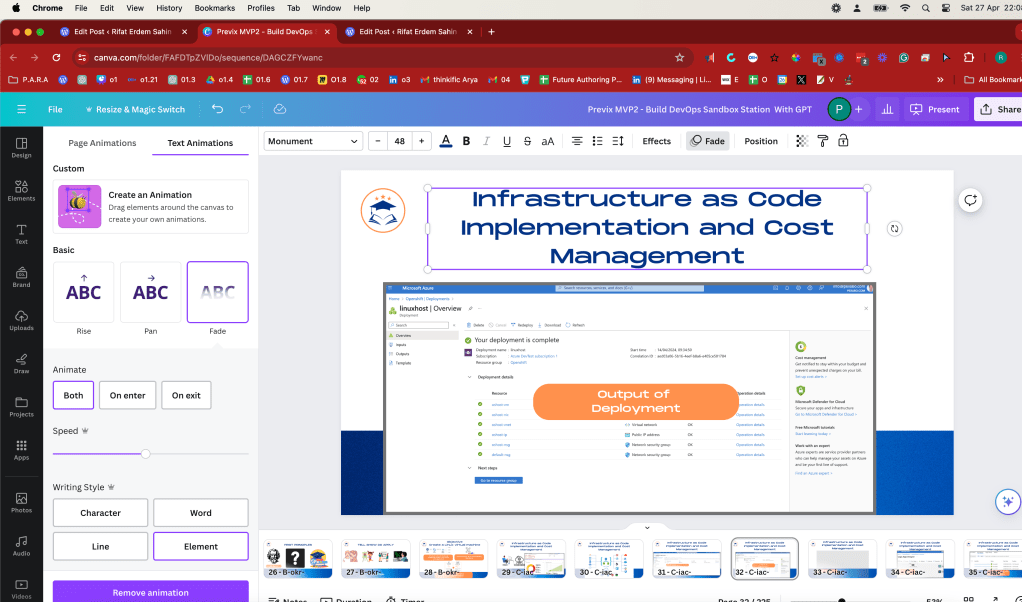
Task: Open the Position panel
Action: coord(761,141)
